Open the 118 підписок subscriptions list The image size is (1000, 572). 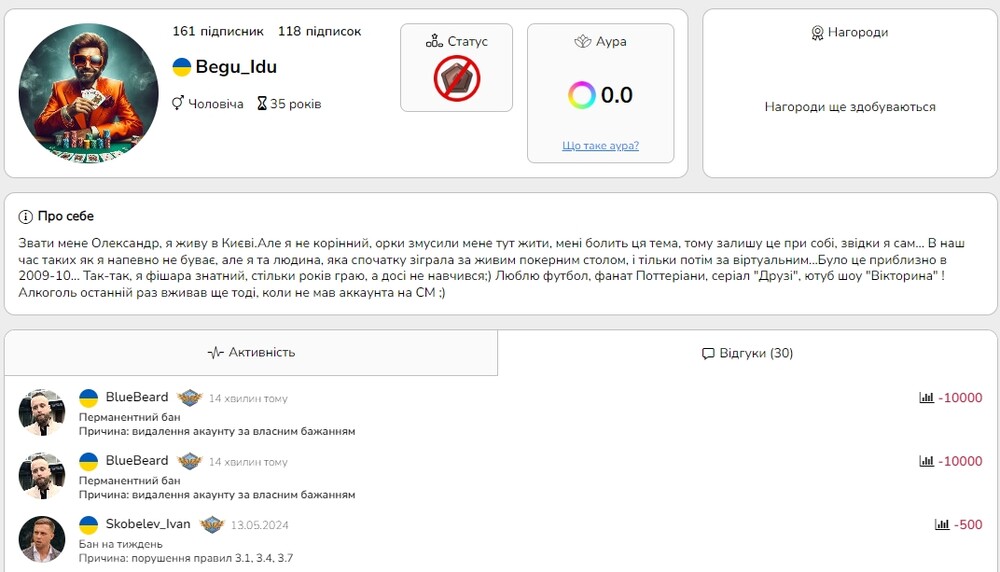pyautogui.click(x=319, y=32)
